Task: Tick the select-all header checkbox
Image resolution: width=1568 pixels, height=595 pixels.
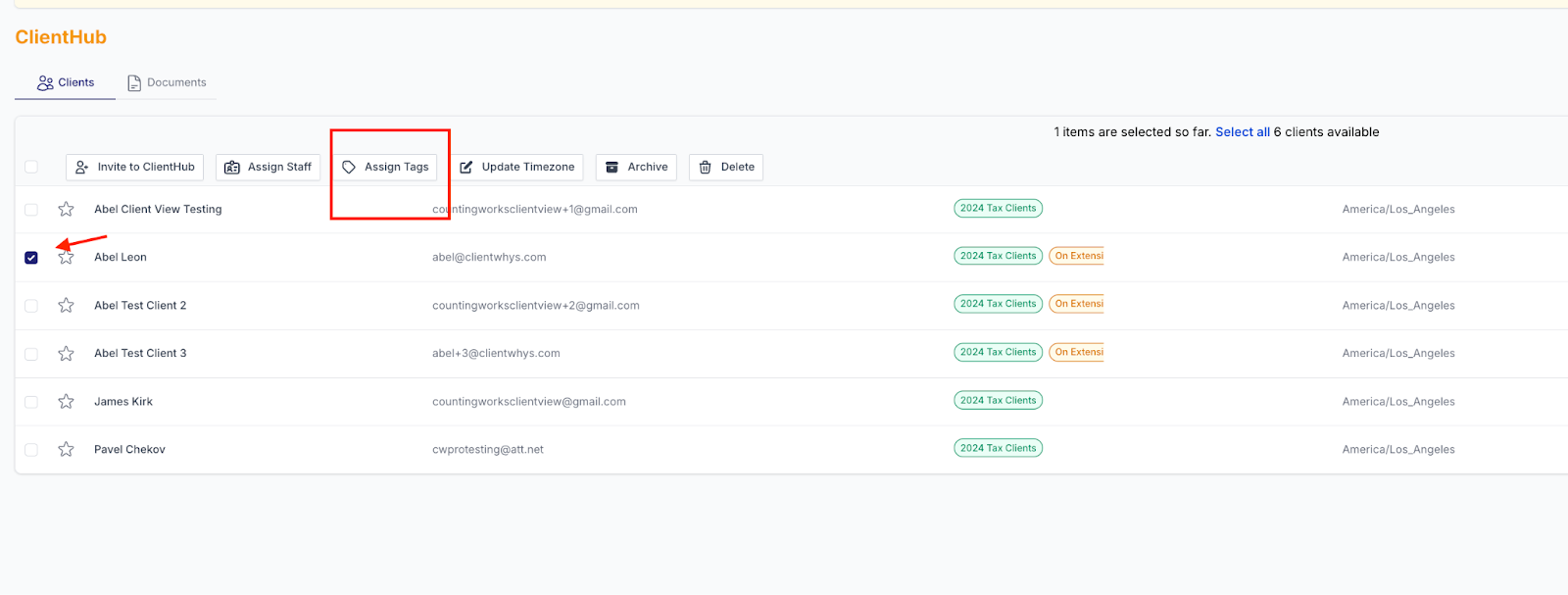Action: coord(31,167)
